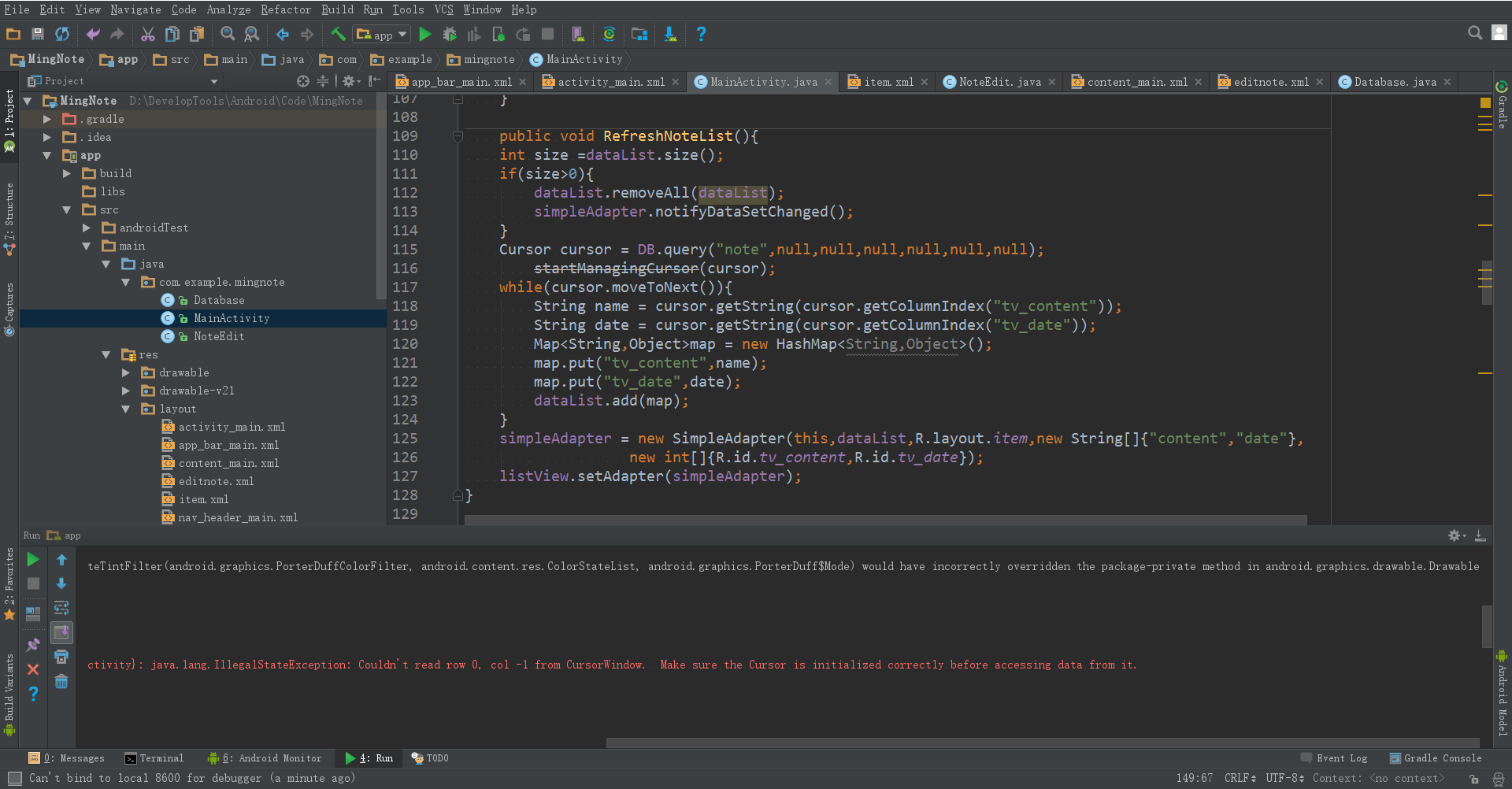The height and width of the screenshot is (789, 1512).
Task: Expand the drawable-v21 folder node
Action: click(126, 391)
